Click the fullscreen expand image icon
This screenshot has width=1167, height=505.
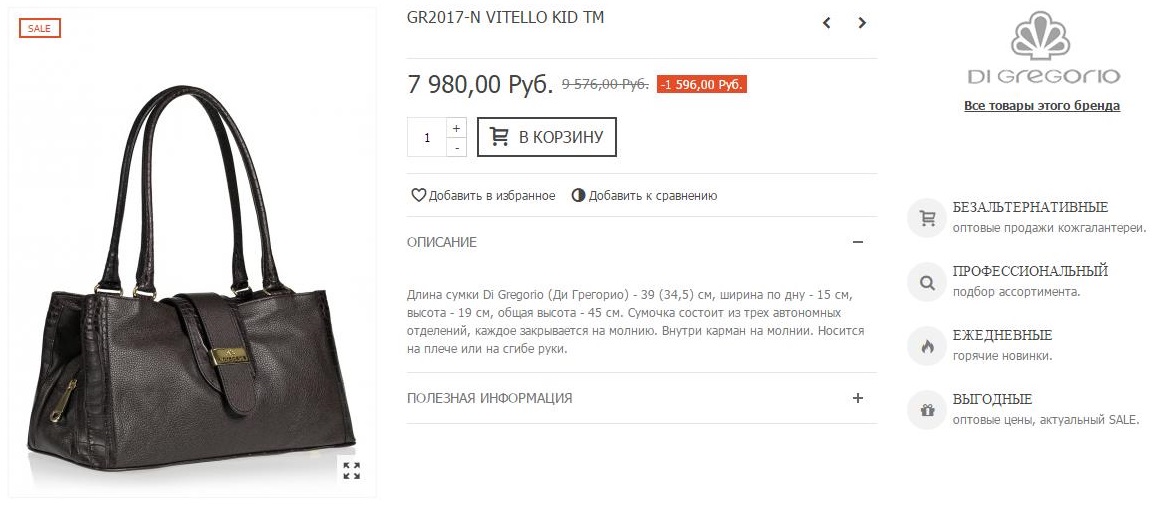point(351,470)
